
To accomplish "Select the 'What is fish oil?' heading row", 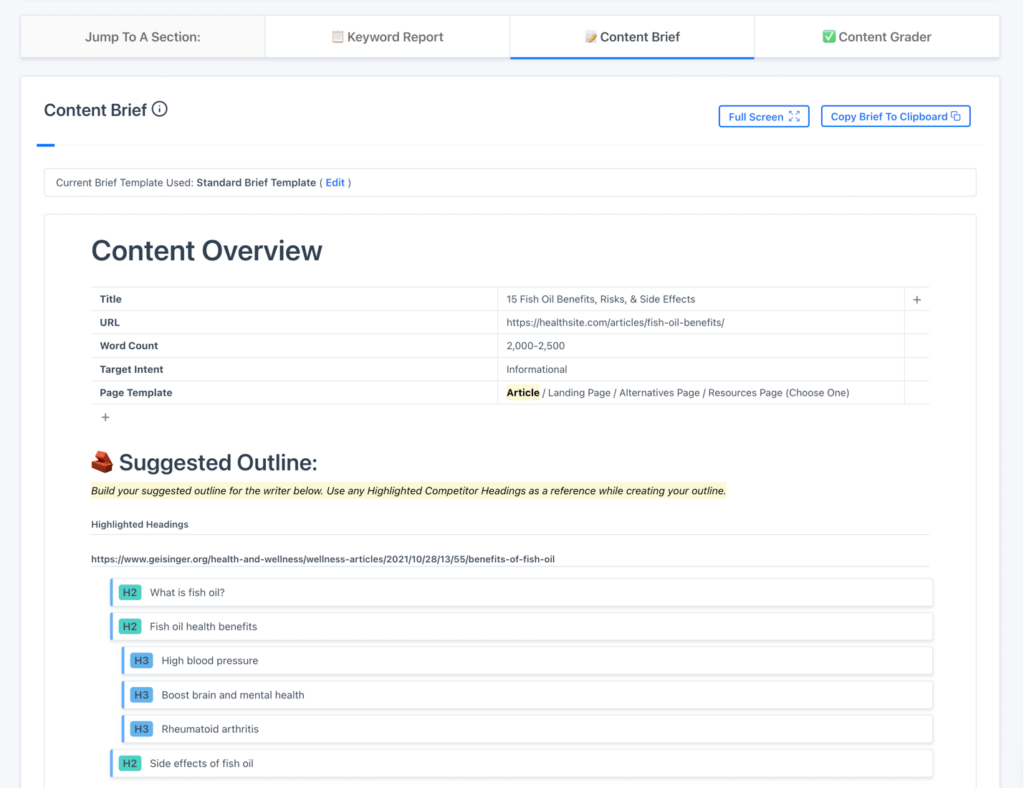I will point(522,592).
